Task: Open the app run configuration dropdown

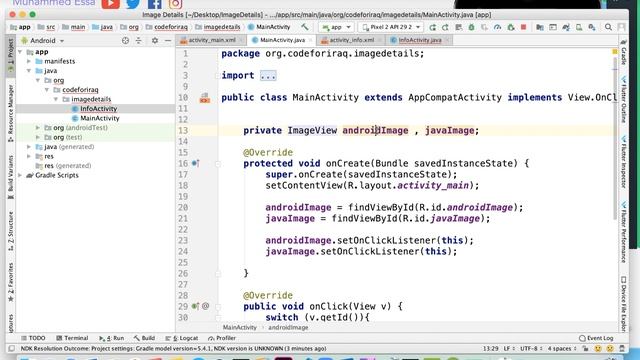Action: 336,27
